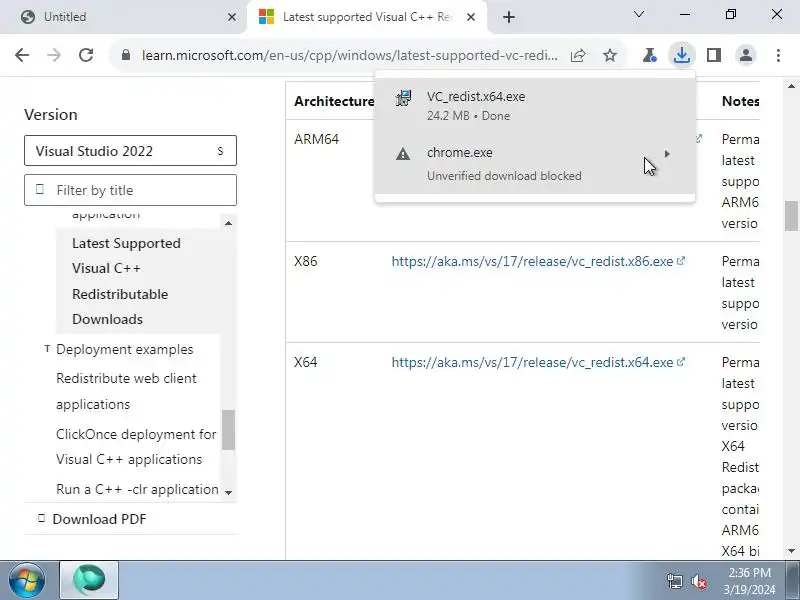Viewport: 800px width, 600px height.
Task: Select the Latest supported Visual C++ tab
Action: pyautogui.click(x=366, y=17)
